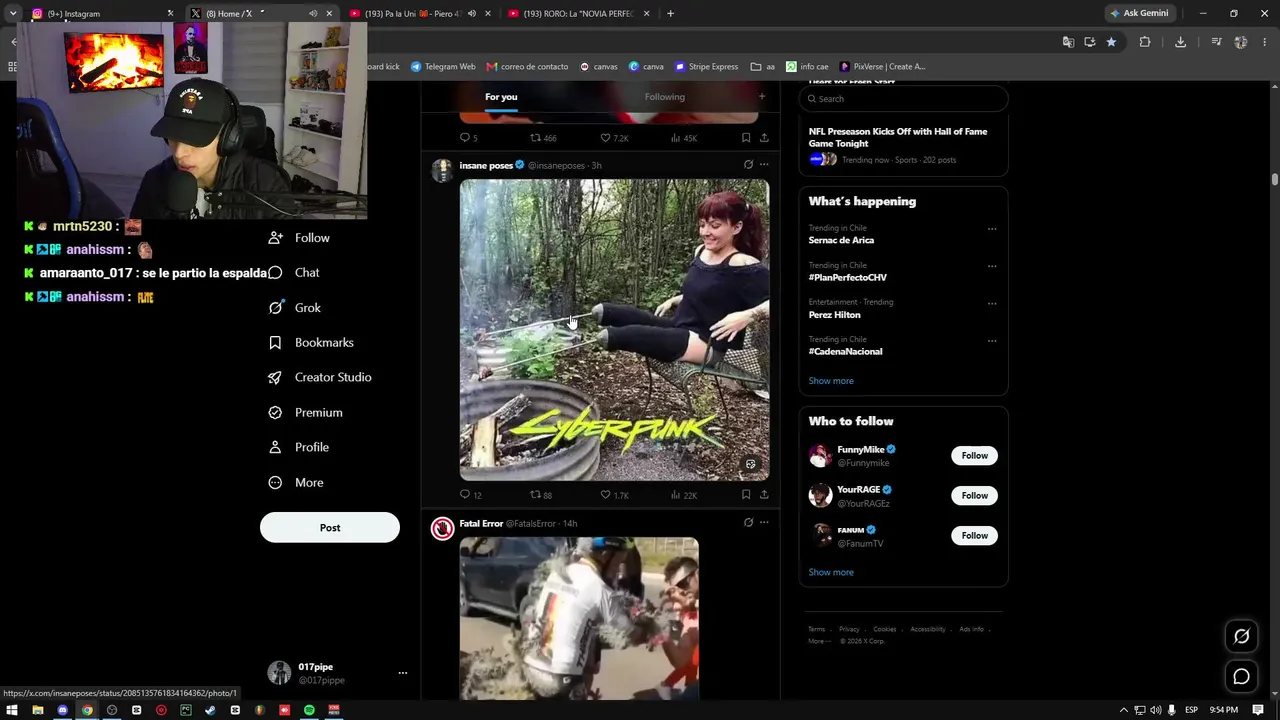Click the X search field
Image resolution: width=1280 pixels, height=720 pixels.
903,99
